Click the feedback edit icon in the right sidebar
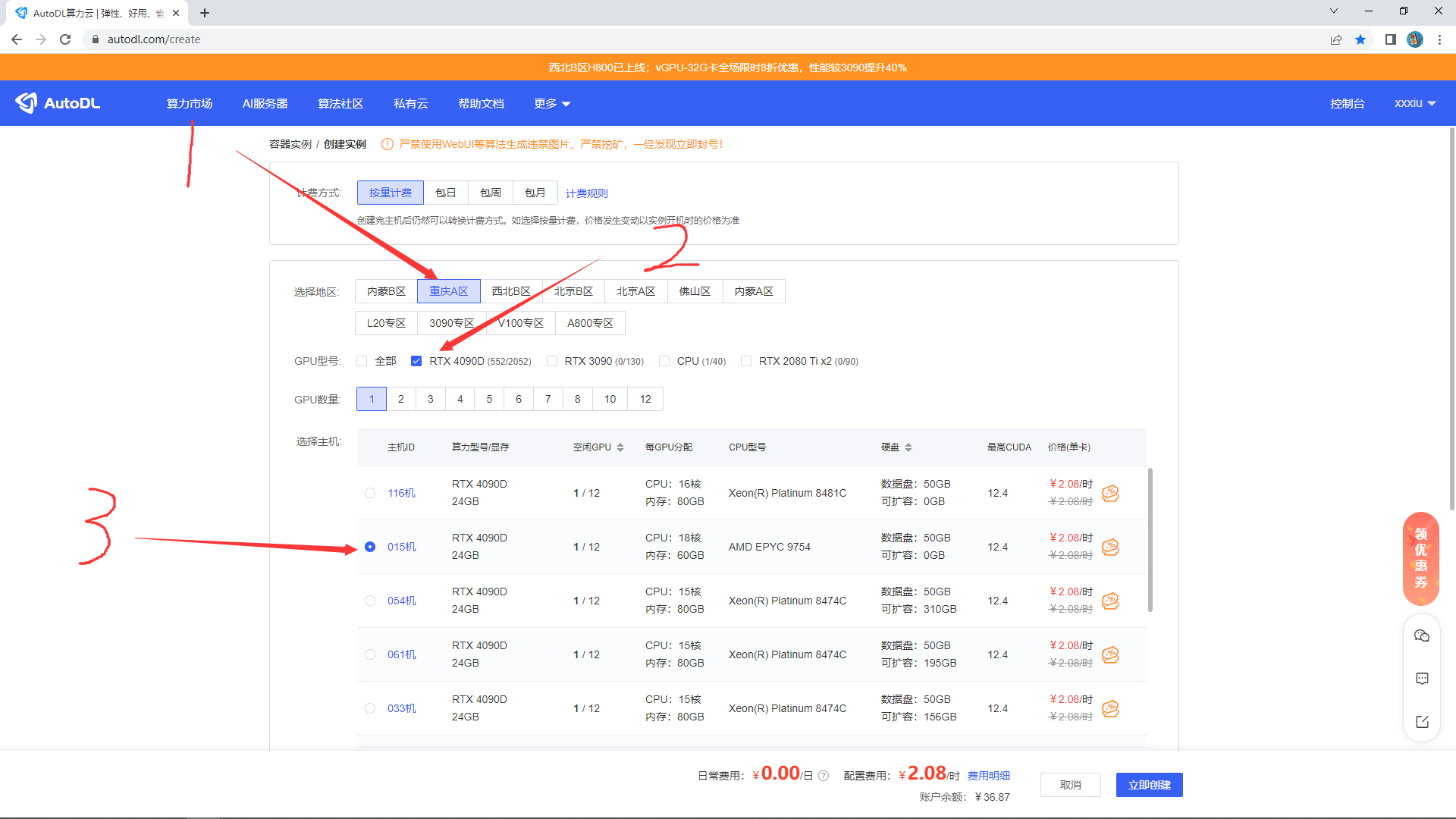 click(1422, 722)
